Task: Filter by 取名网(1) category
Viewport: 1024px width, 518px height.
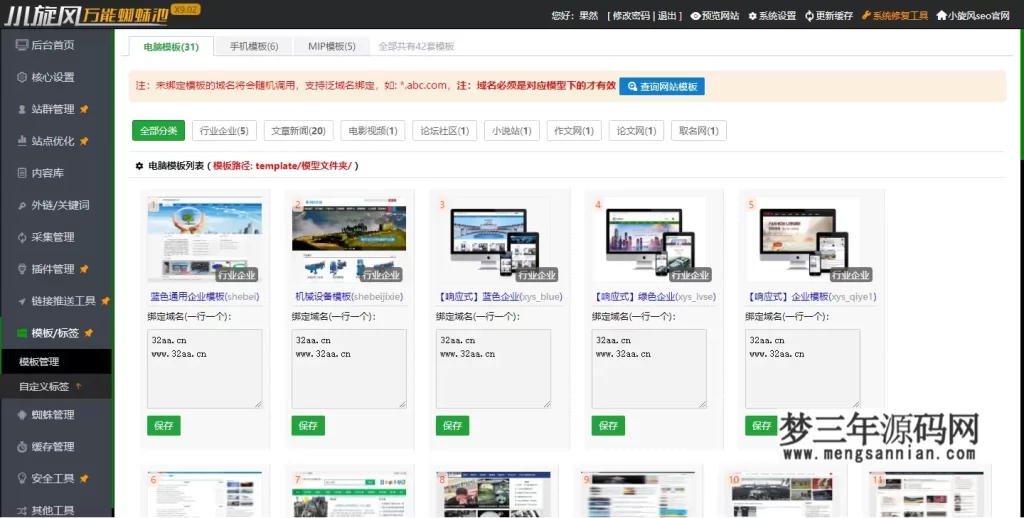Action: (699, 131)
